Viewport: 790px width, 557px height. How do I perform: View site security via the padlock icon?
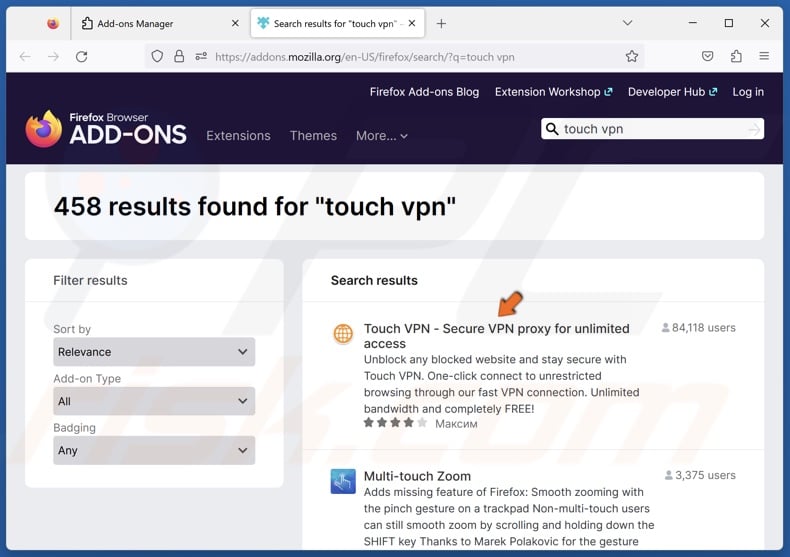pyautogui.click(x=179, y=56)
